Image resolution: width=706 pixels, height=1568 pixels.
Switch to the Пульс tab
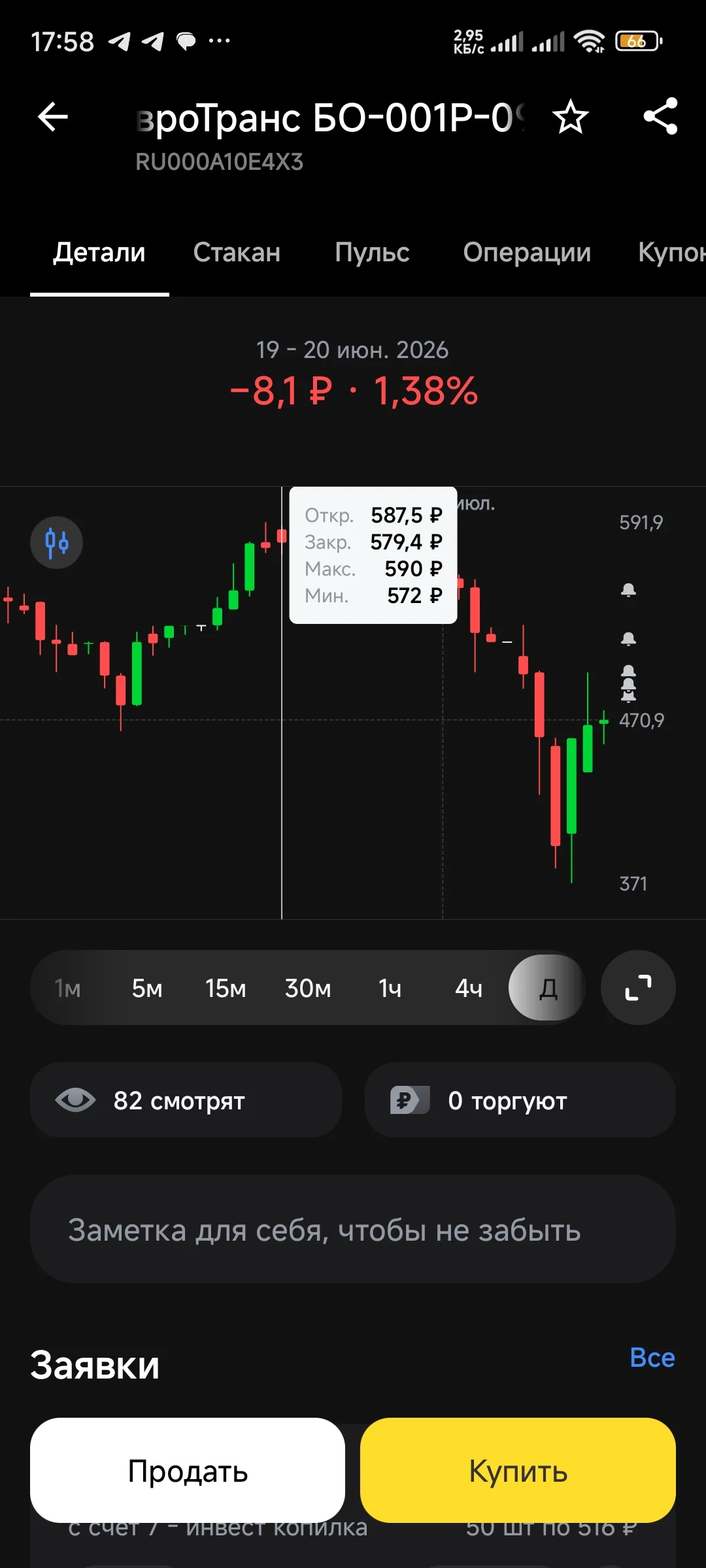point(372,252)
